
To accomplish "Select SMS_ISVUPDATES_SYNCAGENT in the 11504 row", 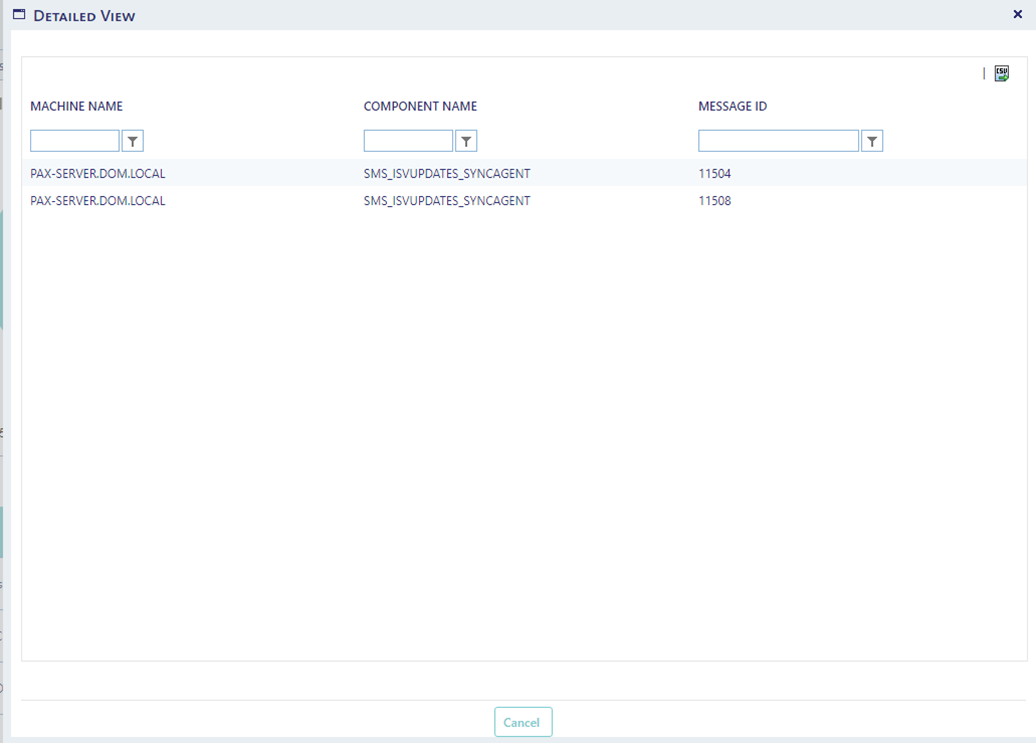I will (447, 174).
